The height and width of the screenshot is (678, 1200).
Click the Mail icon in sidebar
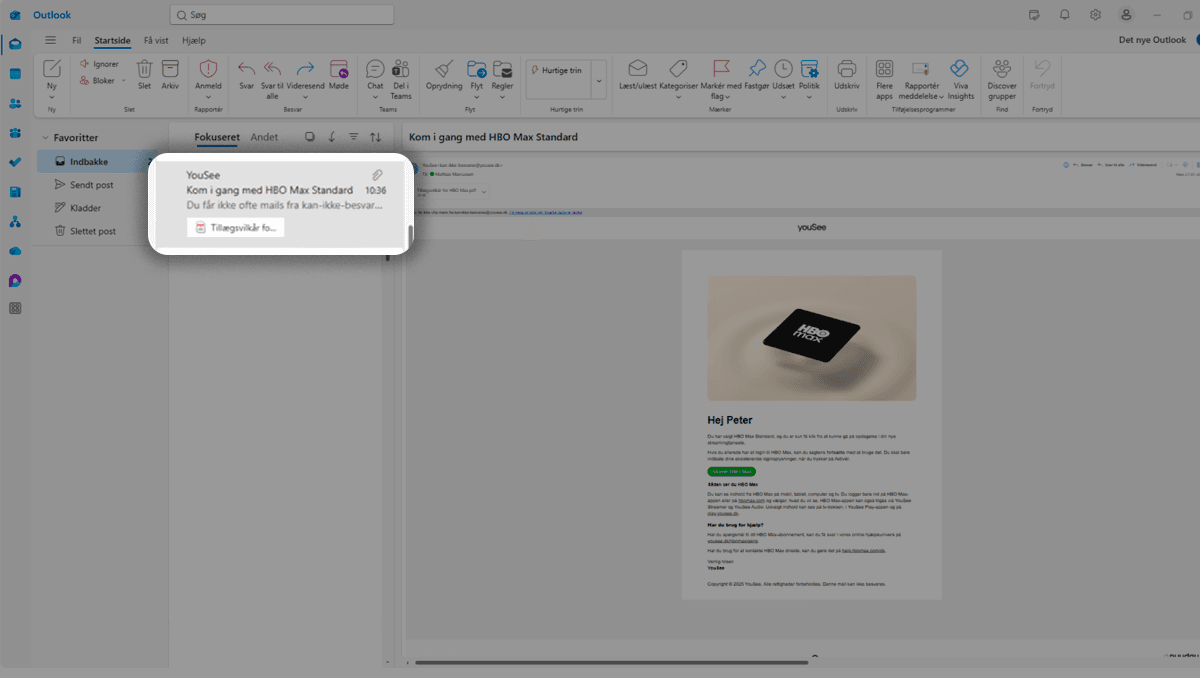tap(15, 44)
